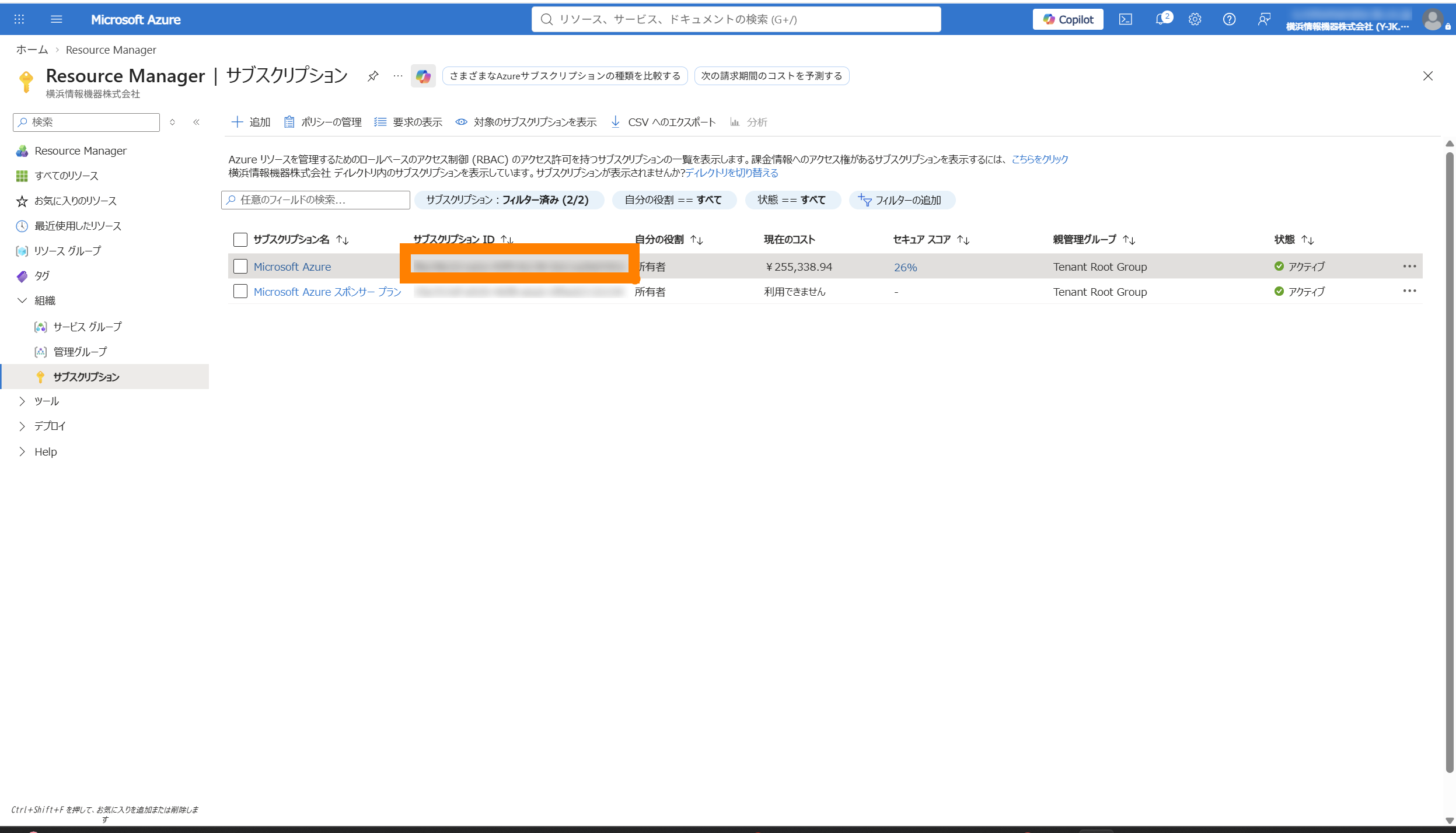Click the Copilot icon next to the title

423,76
